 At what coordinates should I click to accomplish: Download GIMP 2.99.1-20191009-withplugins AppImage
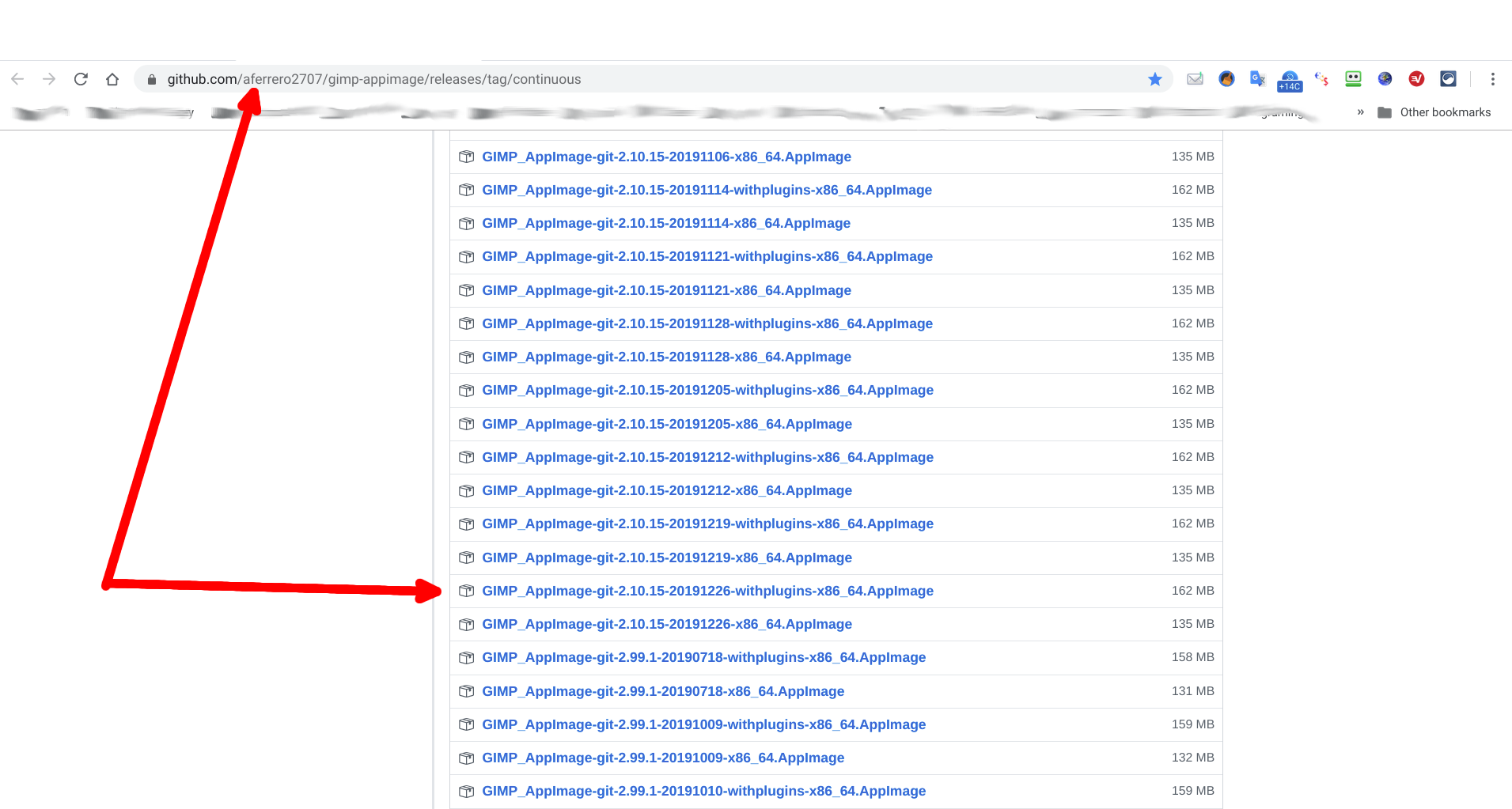703,724
